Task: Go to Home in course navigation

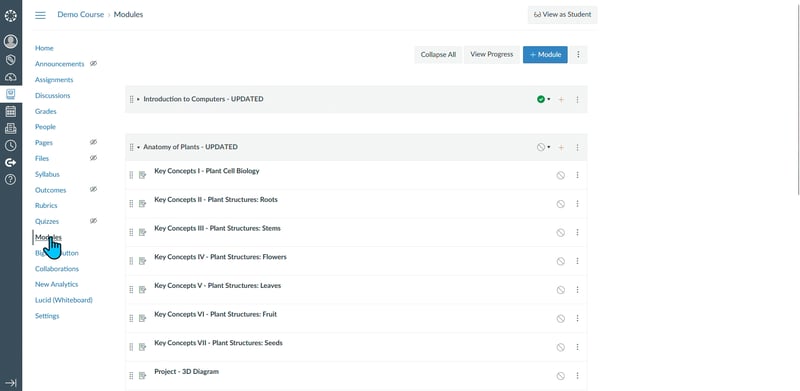Action: 44,48
